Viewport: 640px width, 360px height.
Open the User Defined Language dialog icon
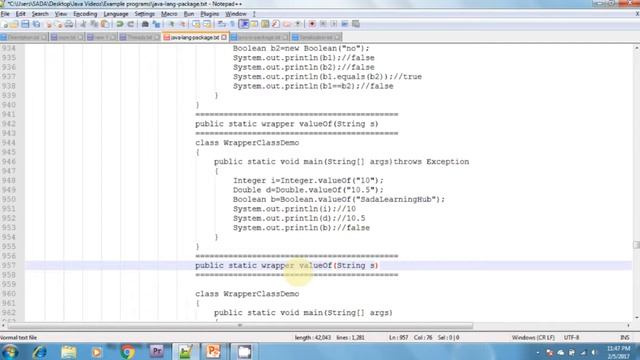(254, 24)
